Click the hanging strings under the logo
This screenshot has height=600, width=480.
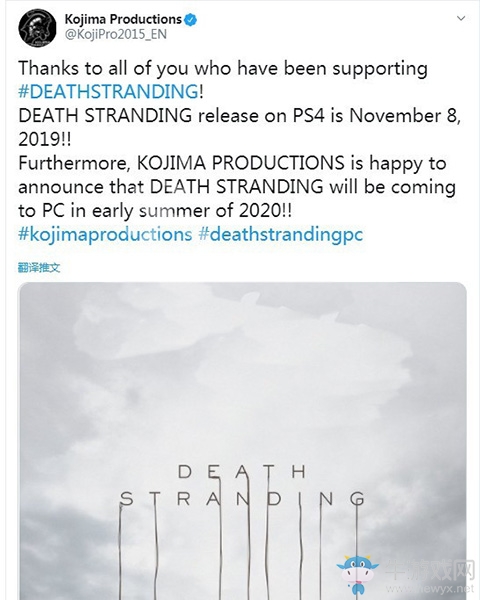pyautogui.click(x=239, y=551)
